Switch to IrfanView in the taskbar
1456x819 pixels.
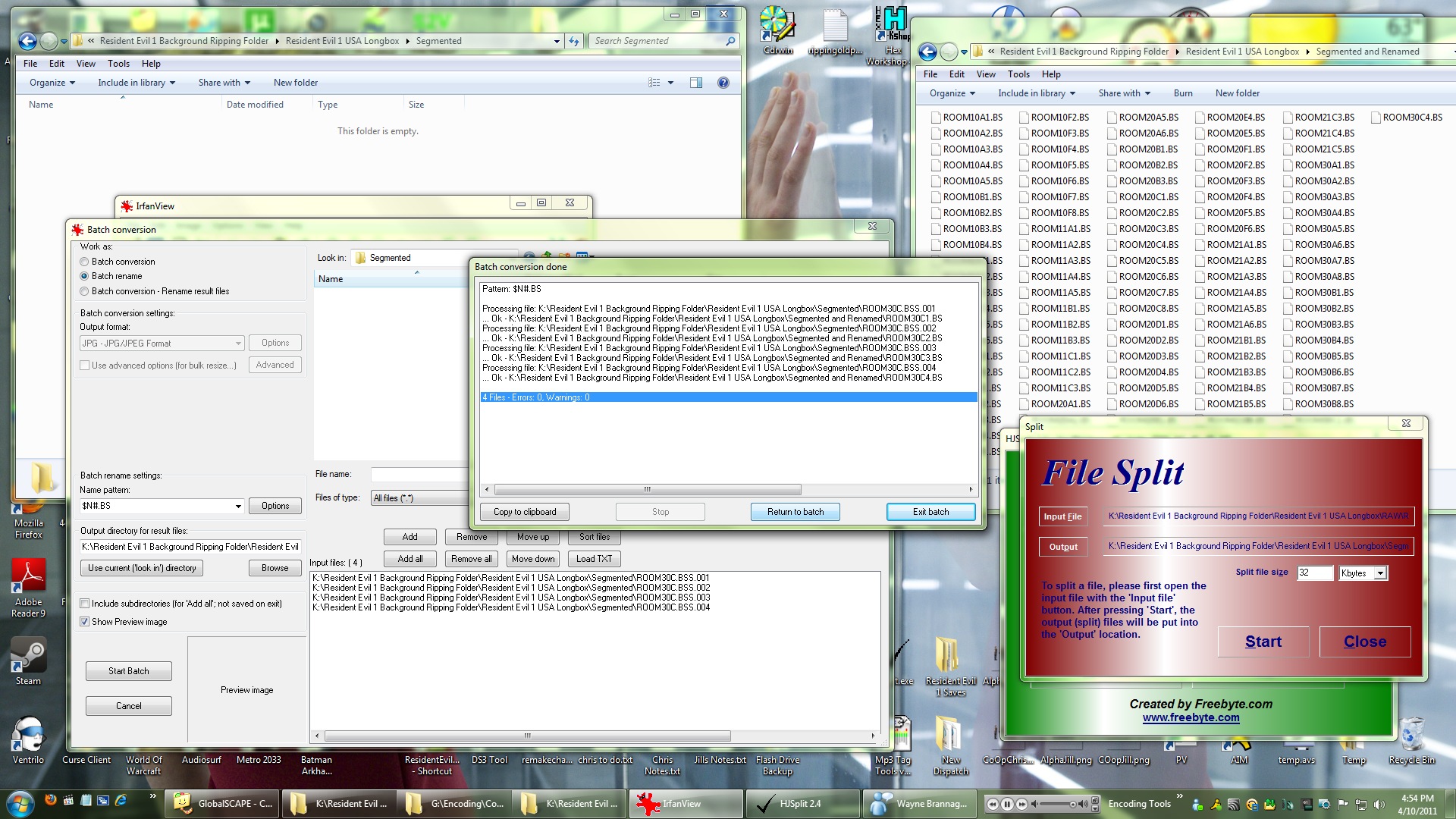point(682,804)
